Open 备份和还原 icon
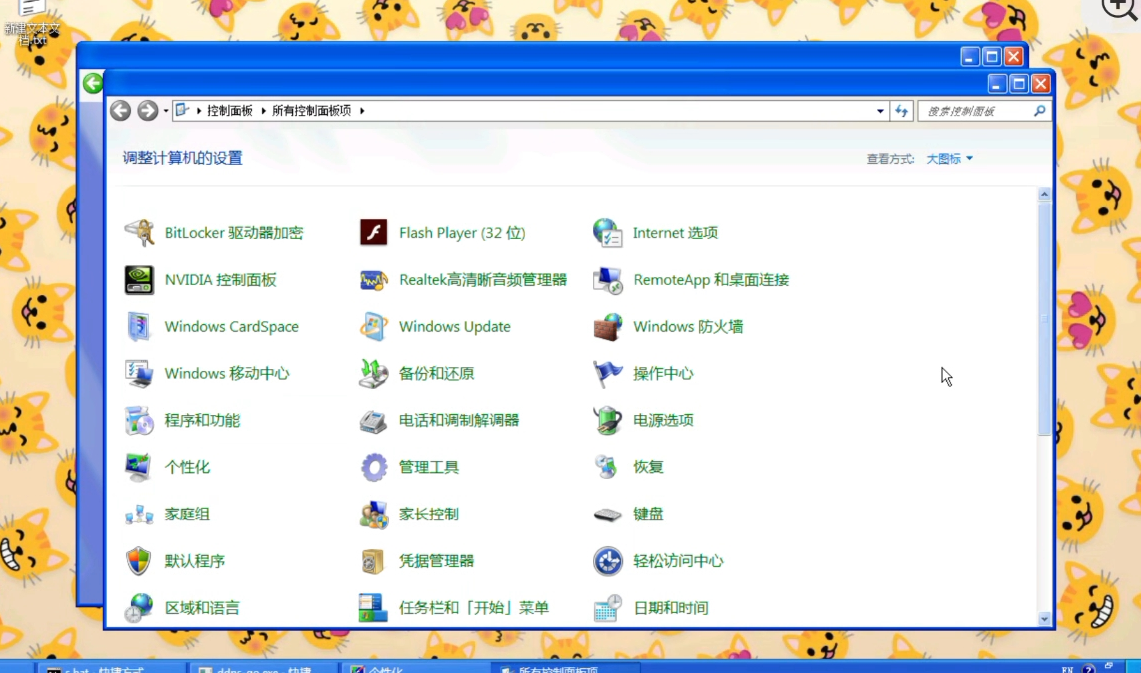The height and width of the screenshot is (673, 1141). click(373, 373)
